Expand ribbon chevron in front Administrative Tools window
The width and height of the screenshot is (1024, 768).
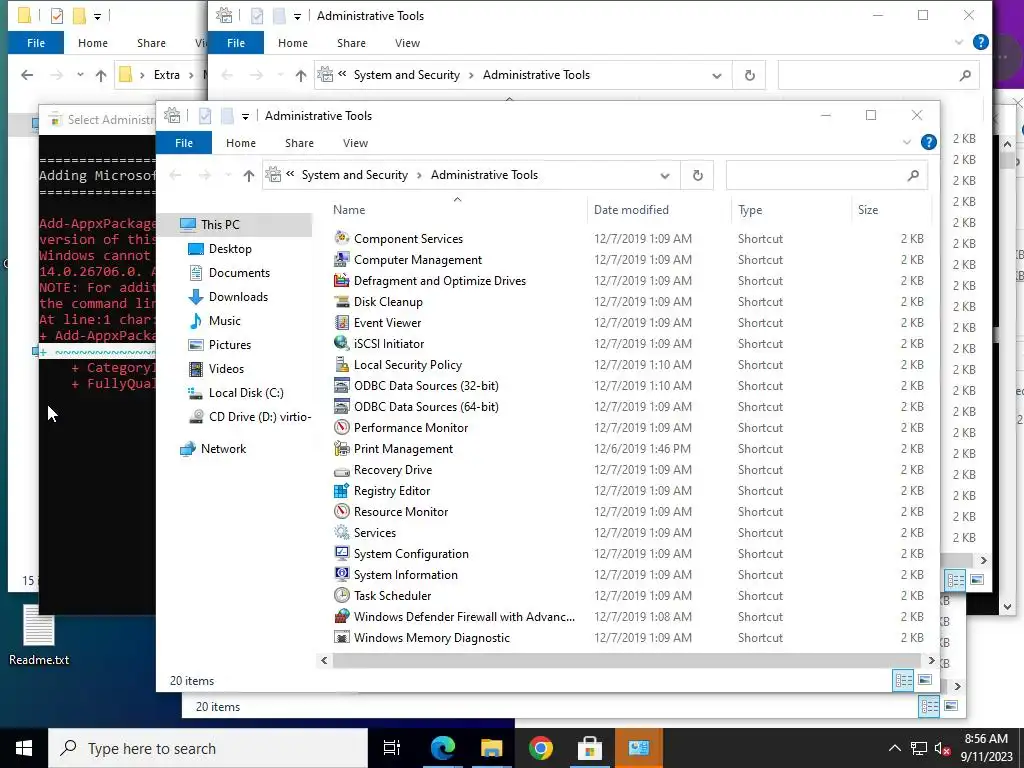[x=906, y=142]
